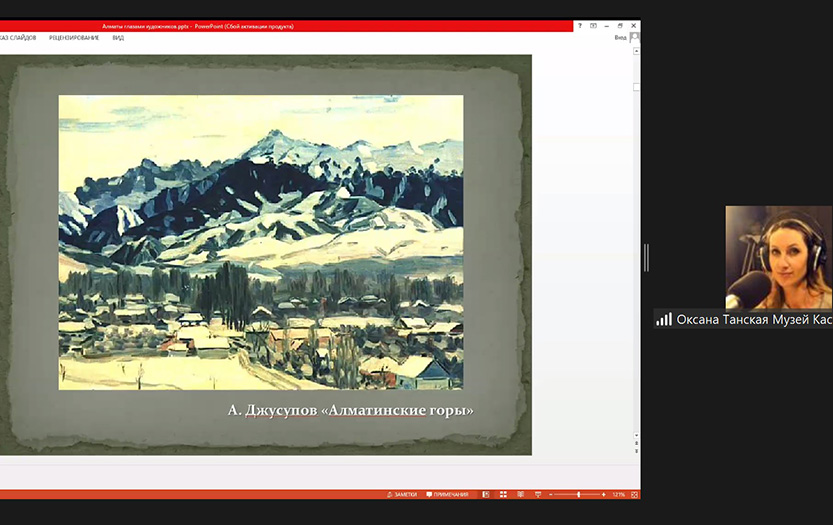Open the ПОКАЗ СЛАЙДОВ tab
Screen dimensions: 833x525
tap(18, 37)
